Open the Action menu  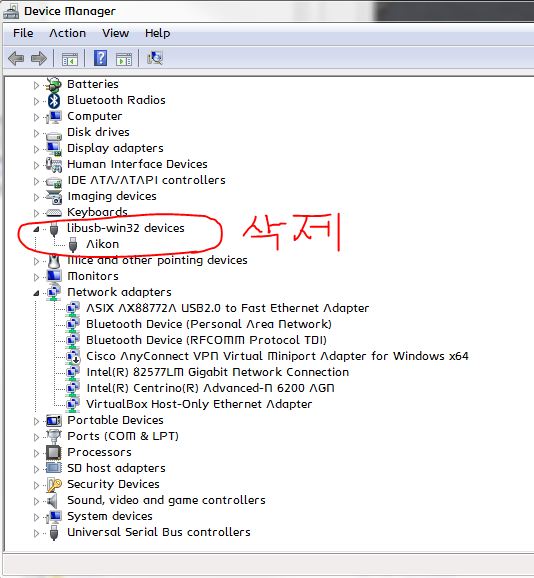pyautogui.click(x=67, y=33)
